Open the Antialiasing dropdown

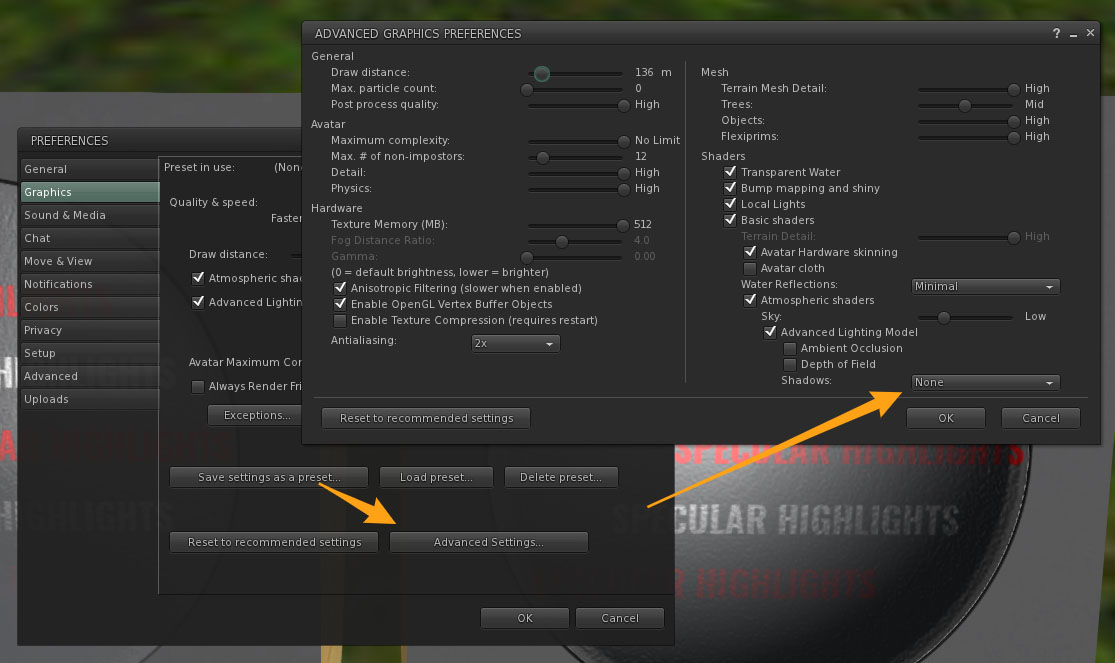point(516,344)
